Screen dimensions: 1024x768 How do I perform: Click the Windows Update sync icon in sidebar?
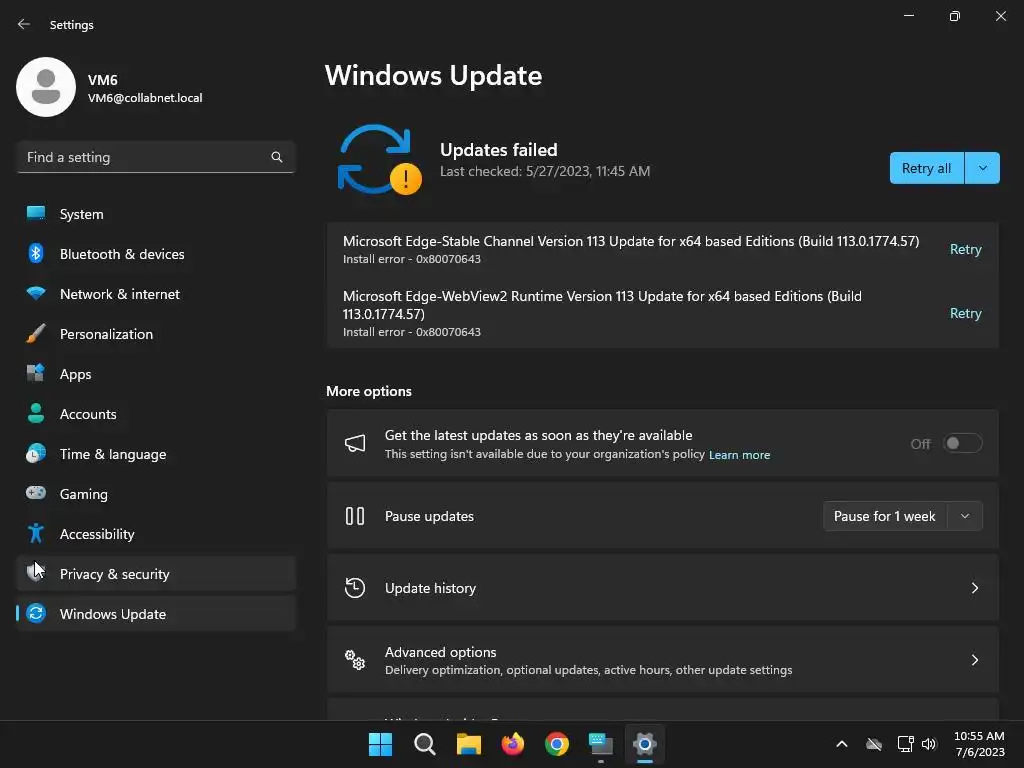pyautogui.click(x=36, y=613)
